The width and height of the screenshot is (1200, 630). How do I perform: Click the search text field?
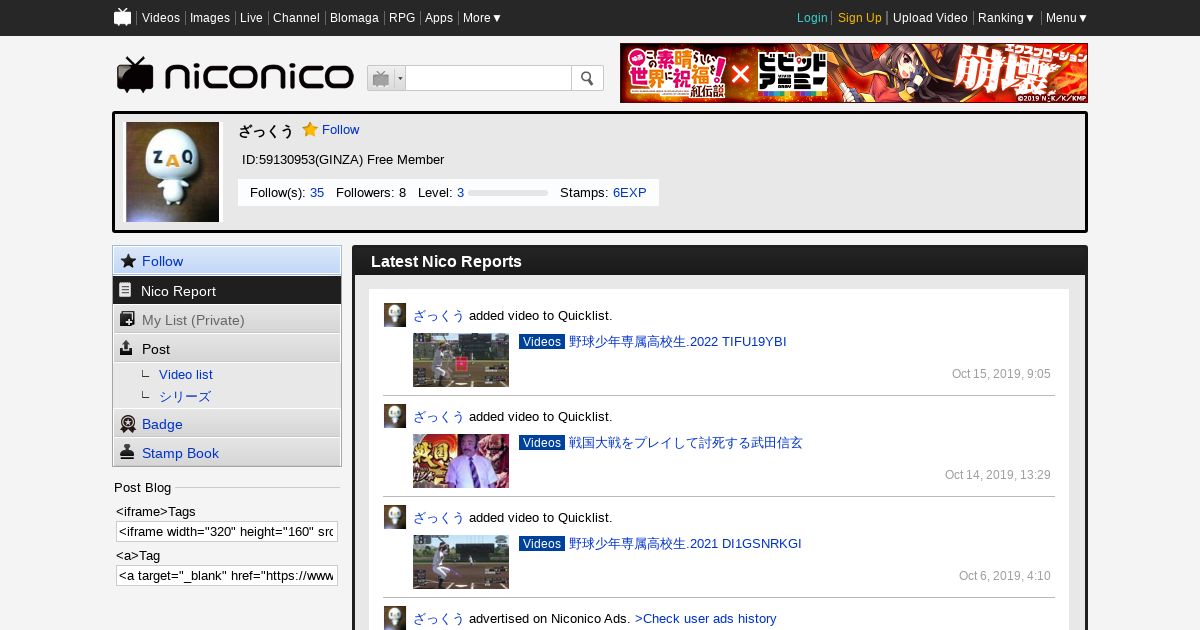coord(488,78)
